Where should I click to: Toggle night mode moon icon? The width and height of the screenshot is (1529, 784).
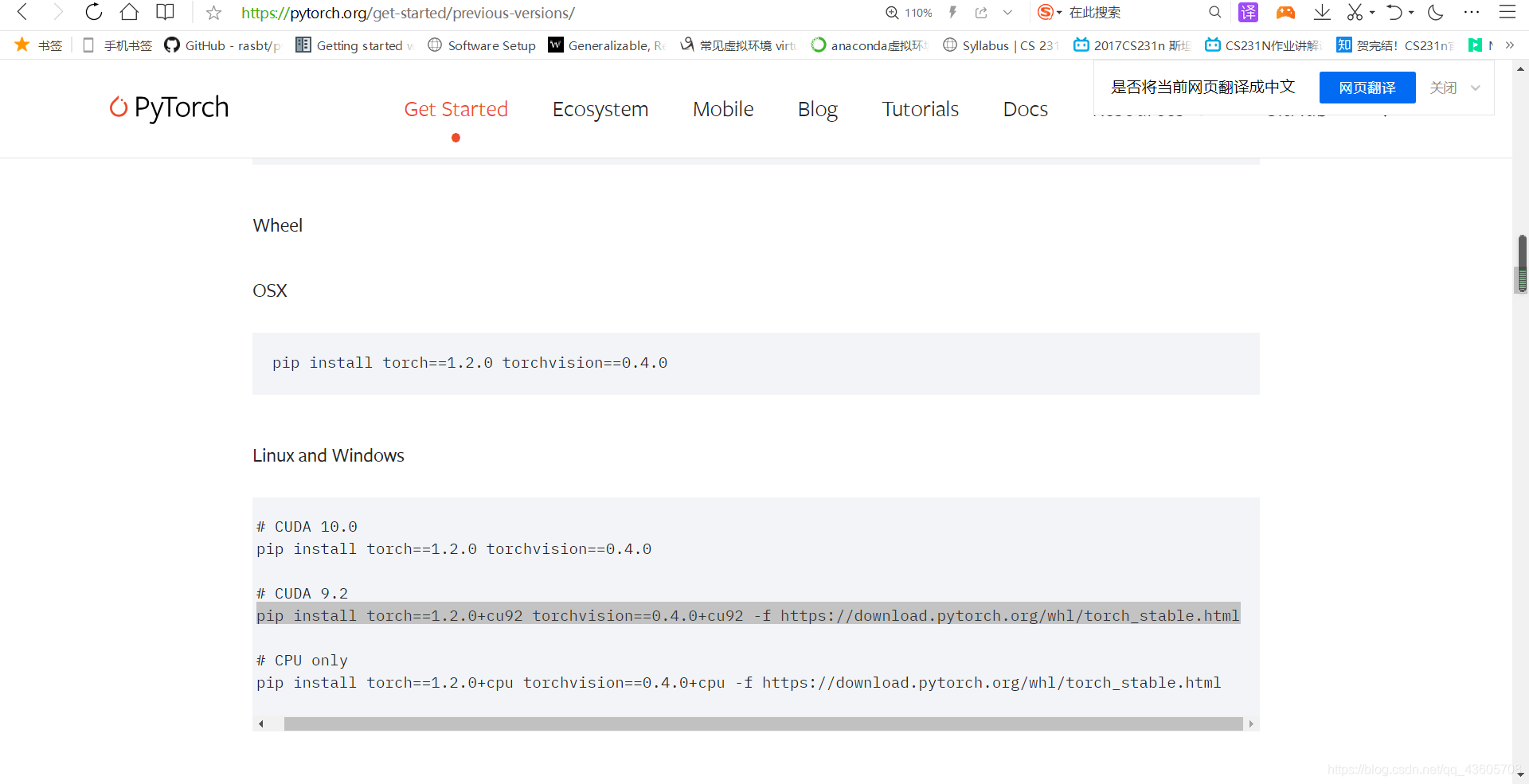click(1436, 12)
